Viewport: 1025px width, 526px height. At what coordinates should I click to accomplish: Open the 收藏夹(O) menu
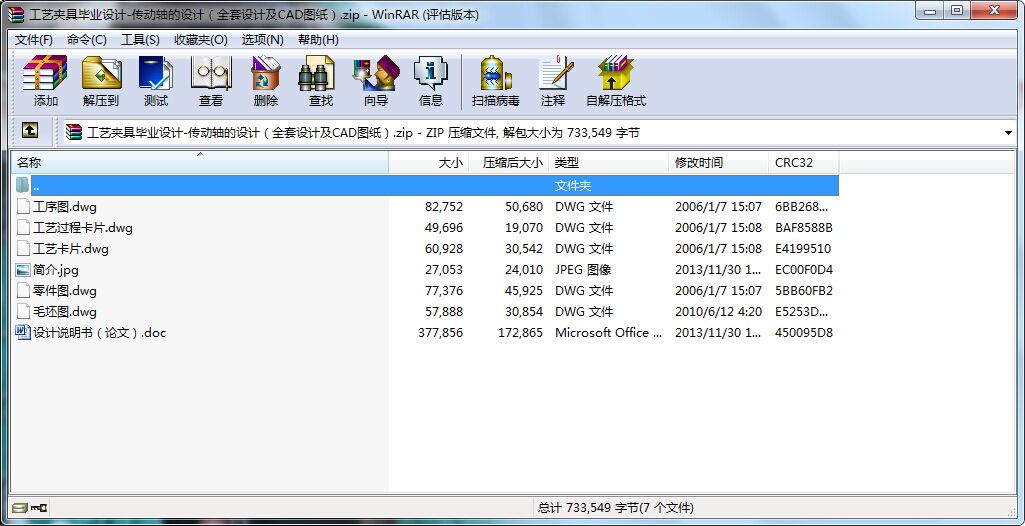[x=201, y=40]
